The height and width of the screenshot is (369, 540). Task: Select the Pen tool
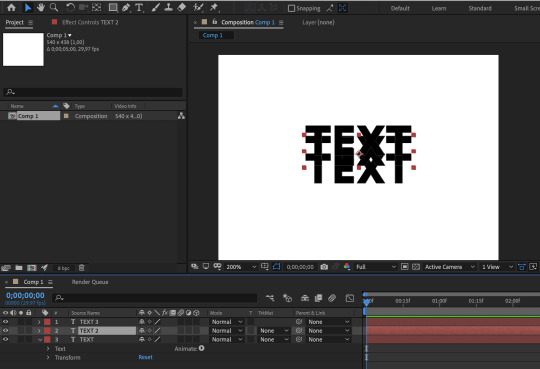pos(126,7)
